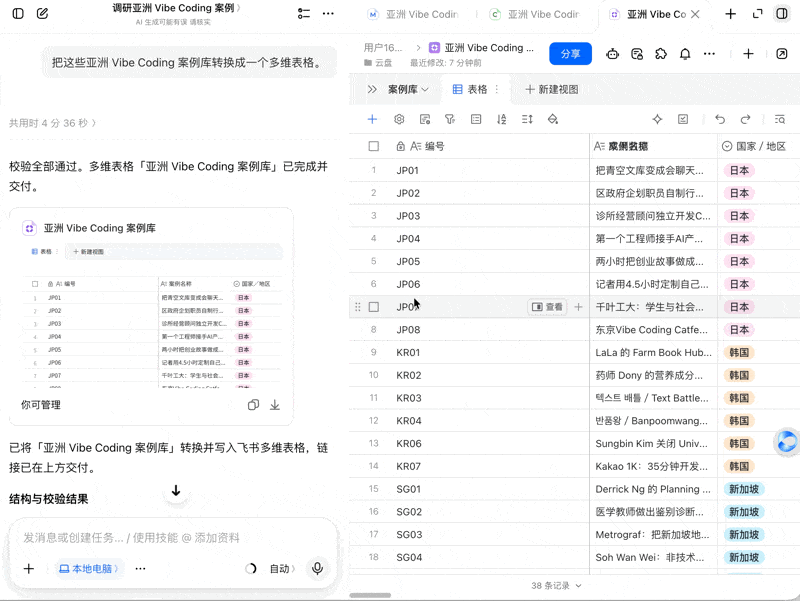Click 查看 button in the JP07 row

[547, 307]
